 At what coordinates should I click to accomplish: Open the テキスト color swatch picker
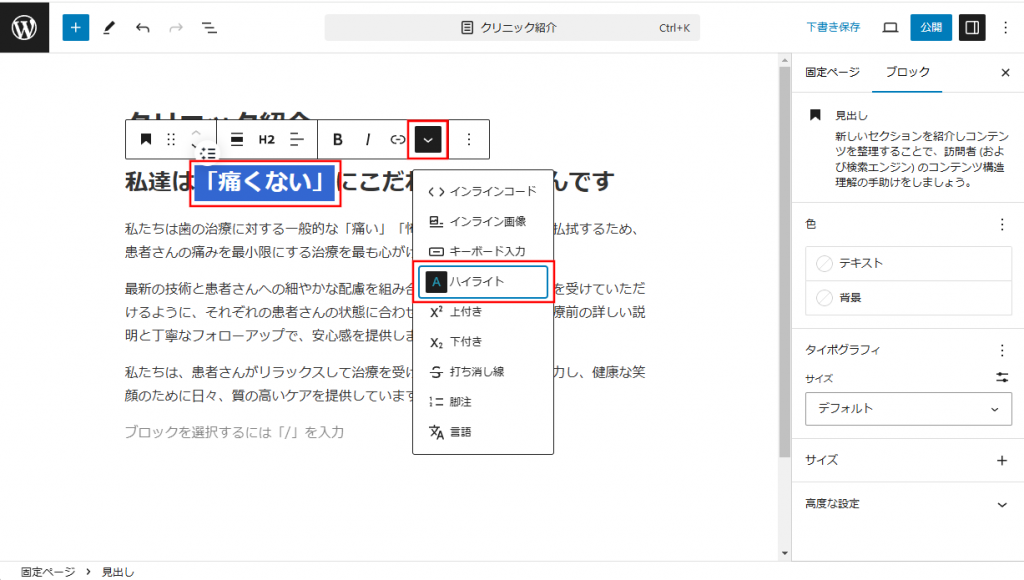pyautogui.click(x=904, y=263)
